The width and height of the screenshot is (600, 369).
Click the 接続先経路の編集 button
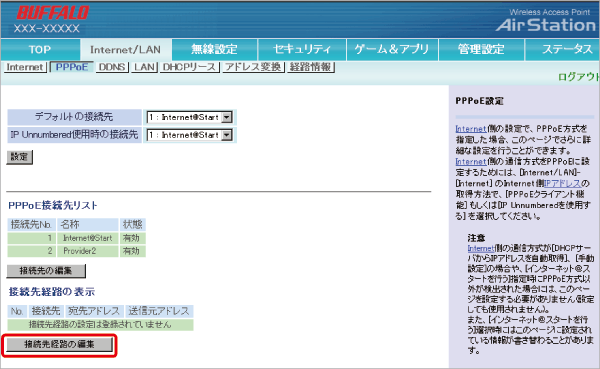(x=59, y=344)
